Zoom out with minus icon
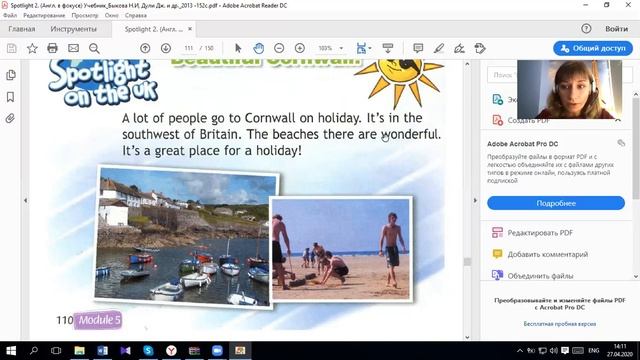The height and width of the screenshot is (360, 640). point(279,48)
